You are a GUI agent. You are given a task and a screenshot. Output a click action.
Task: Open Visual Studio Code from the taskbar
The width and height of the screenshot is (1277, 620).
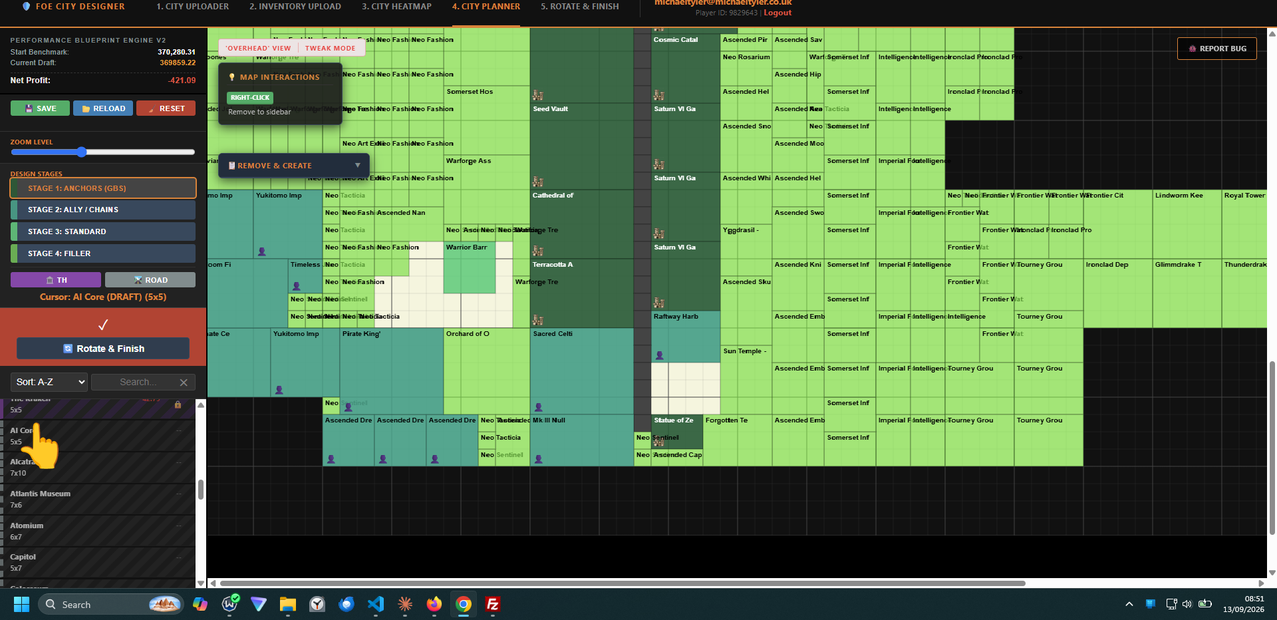click(375, 604)
